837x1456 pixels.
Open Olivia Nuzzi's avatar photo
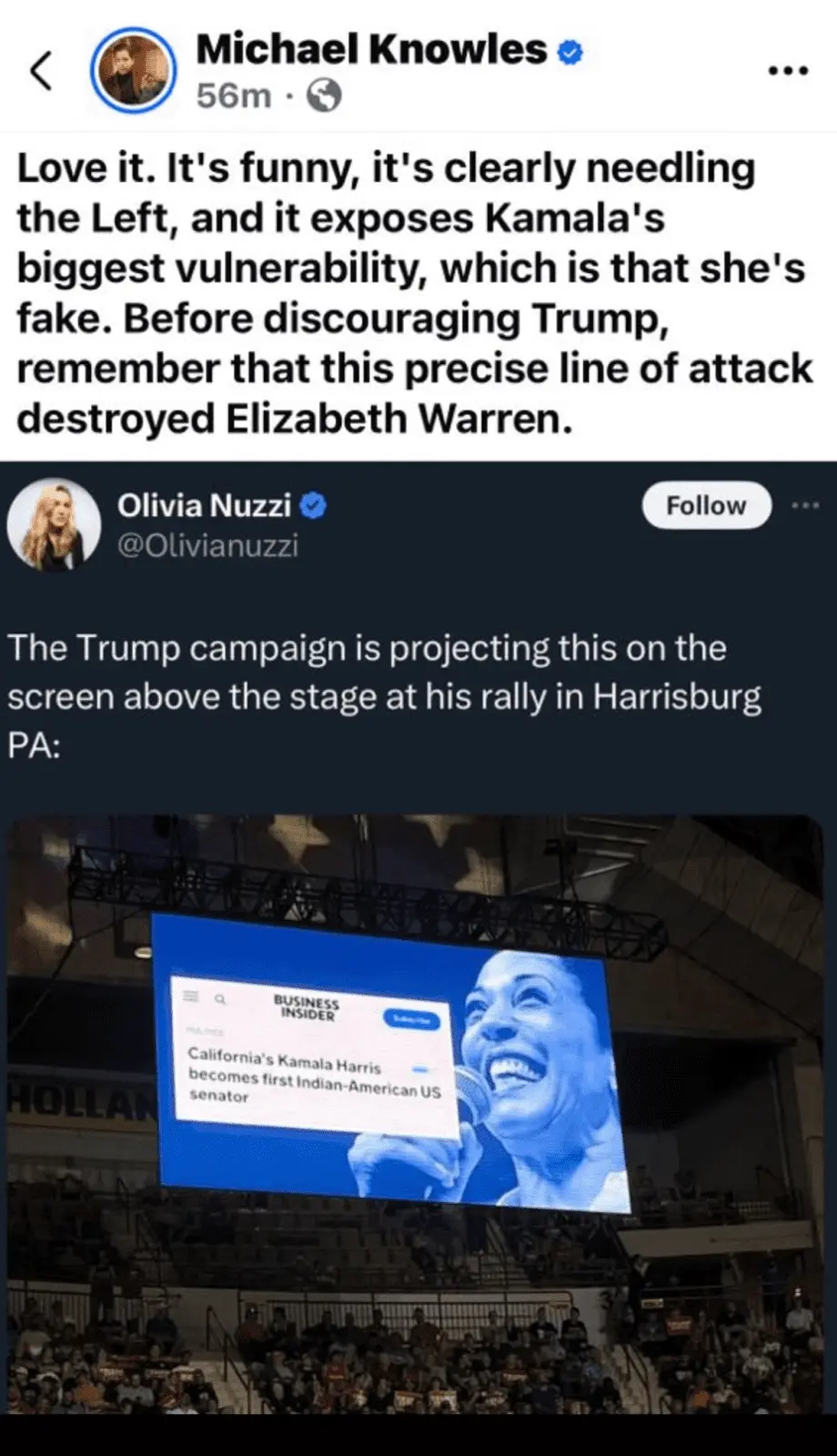[54, 525]
